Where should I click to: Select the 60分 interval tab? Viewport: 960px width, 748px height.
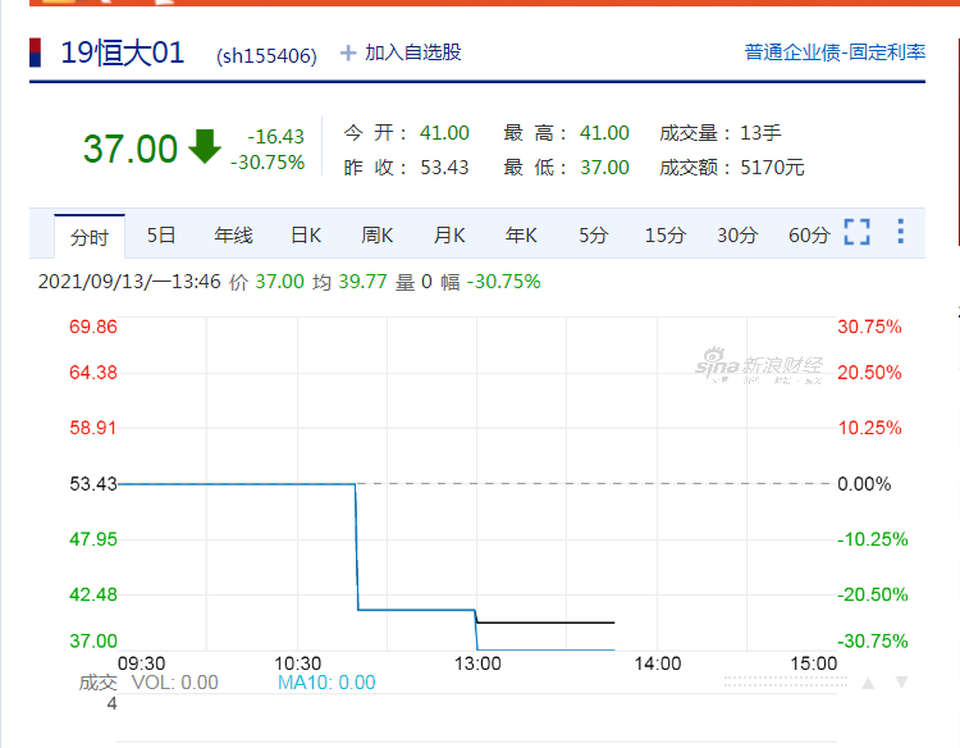(809, 235)
